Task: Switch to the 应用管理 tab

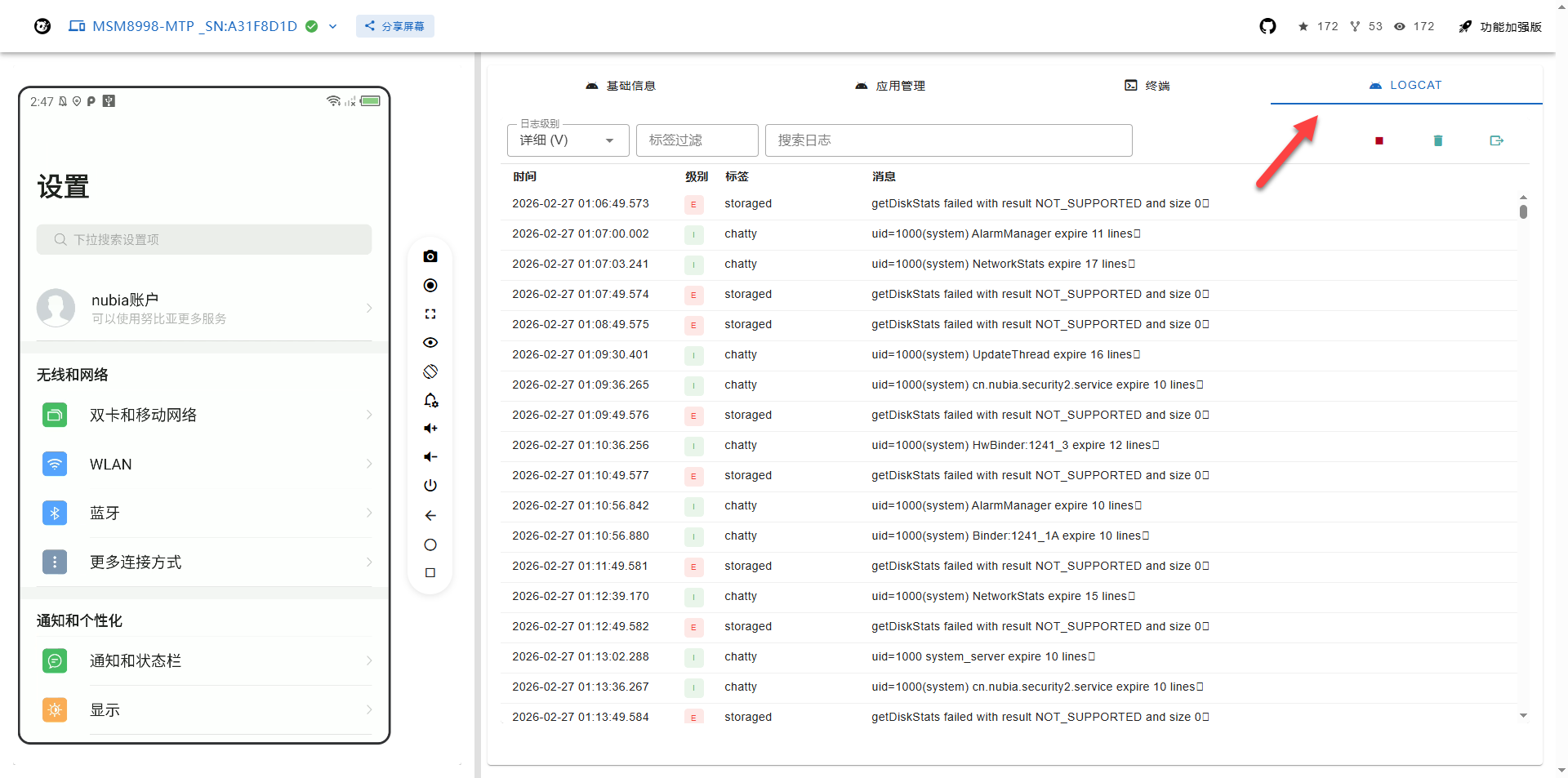Action: pos(890,86)
